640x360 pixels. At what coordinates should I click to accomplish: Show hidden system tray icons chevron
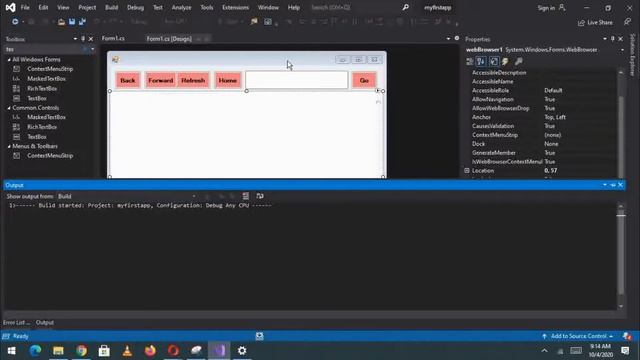[x=544, y=351]
